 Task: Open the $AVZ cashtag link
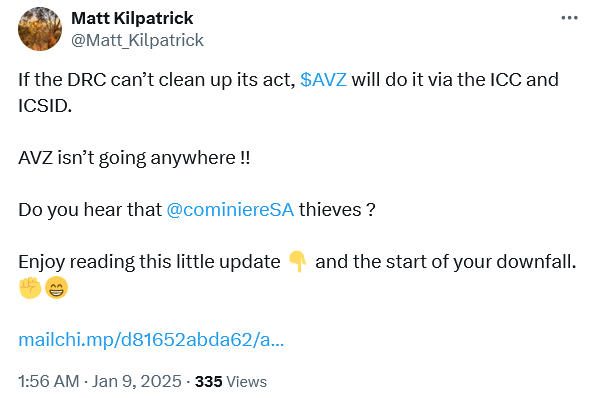[x=323, y=80]
